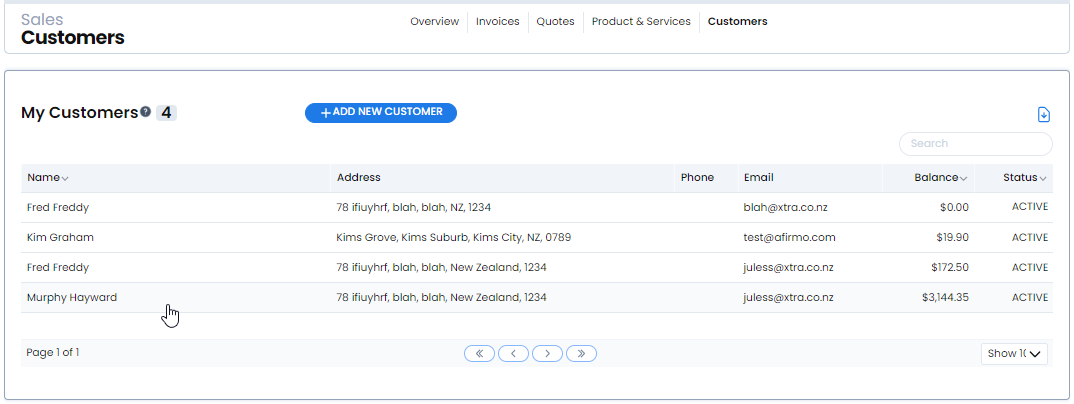Open the Product & Services tab
This screenshot has width=1074, height=404.
[641, 21]
